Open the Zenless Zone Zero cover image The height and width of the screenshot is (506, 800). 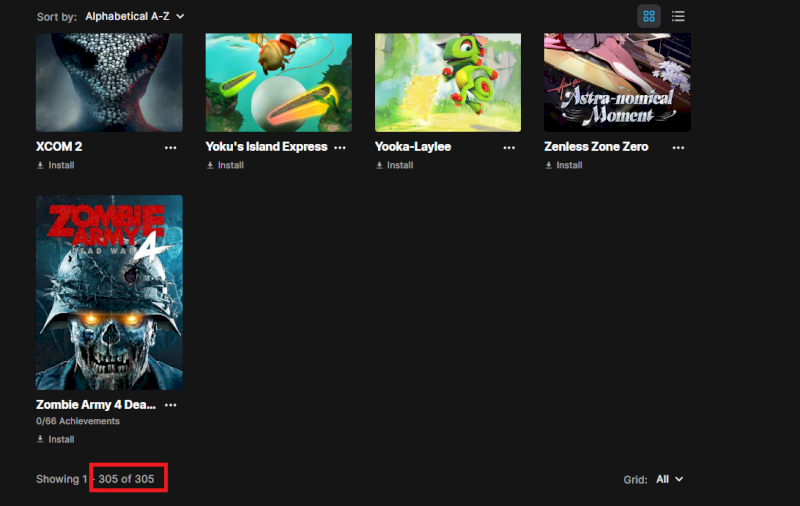pos(617,83)
